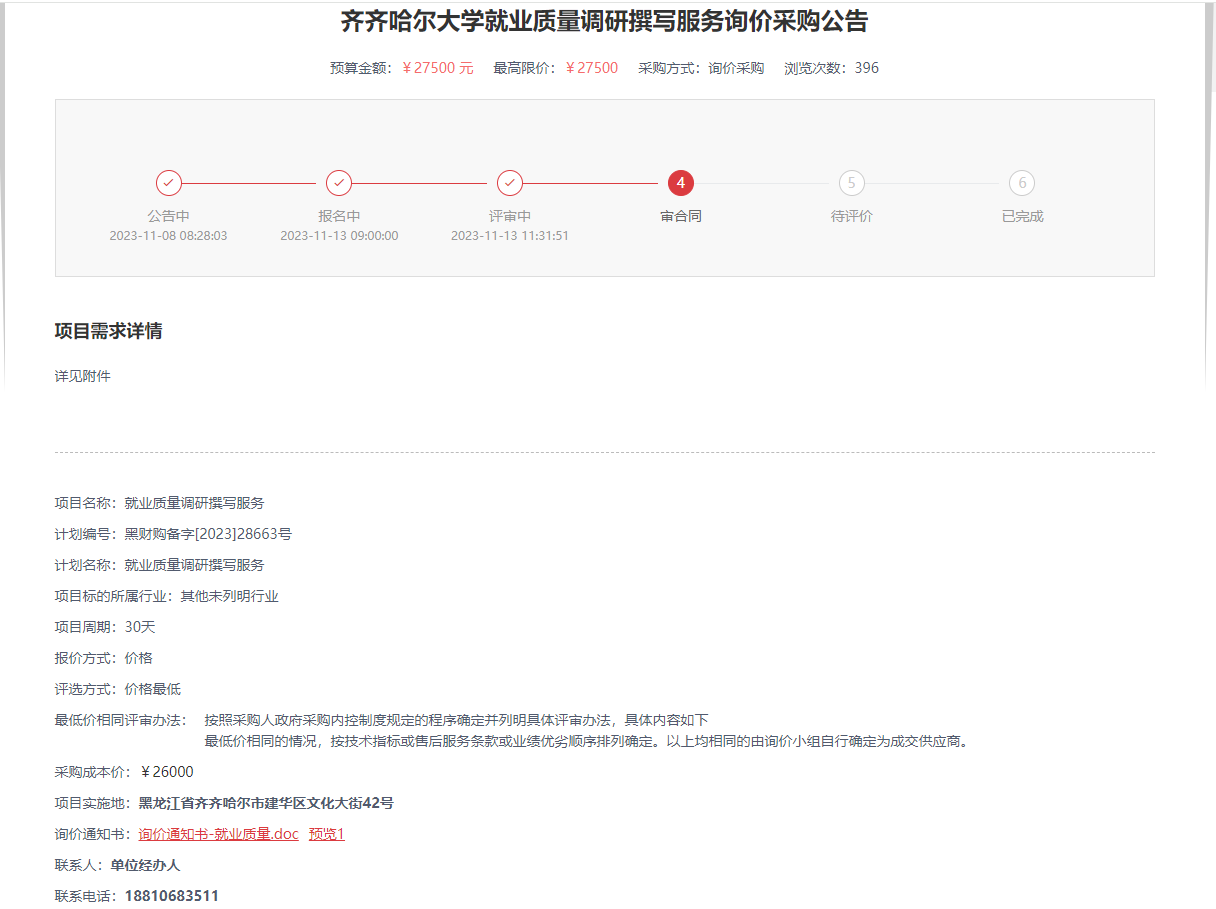Click the red budget amount ¥27500 元
1216x909 pixels.
pyautogui.click(x=438, y=68)
